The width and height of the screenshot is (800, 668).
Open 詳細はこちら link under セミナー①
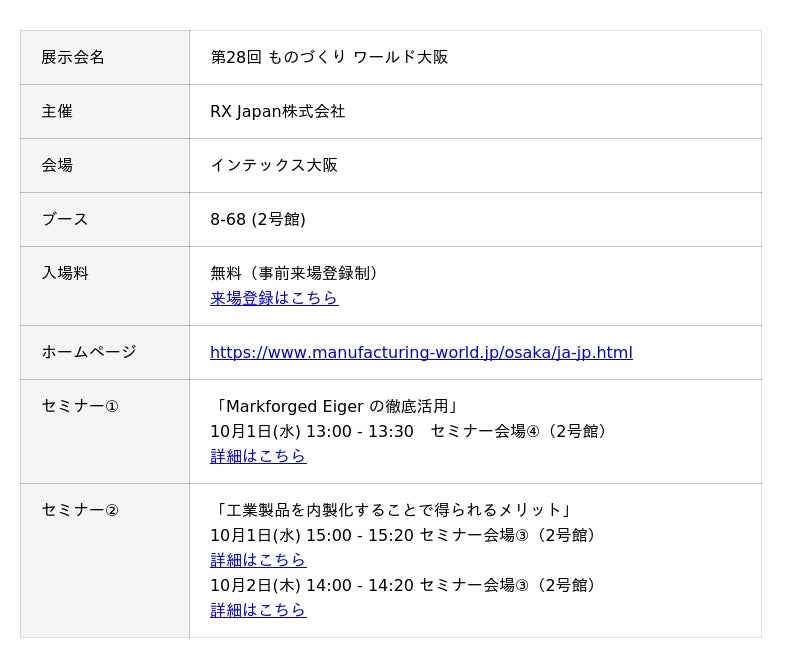pyautogui.click(x=257, y=456)
